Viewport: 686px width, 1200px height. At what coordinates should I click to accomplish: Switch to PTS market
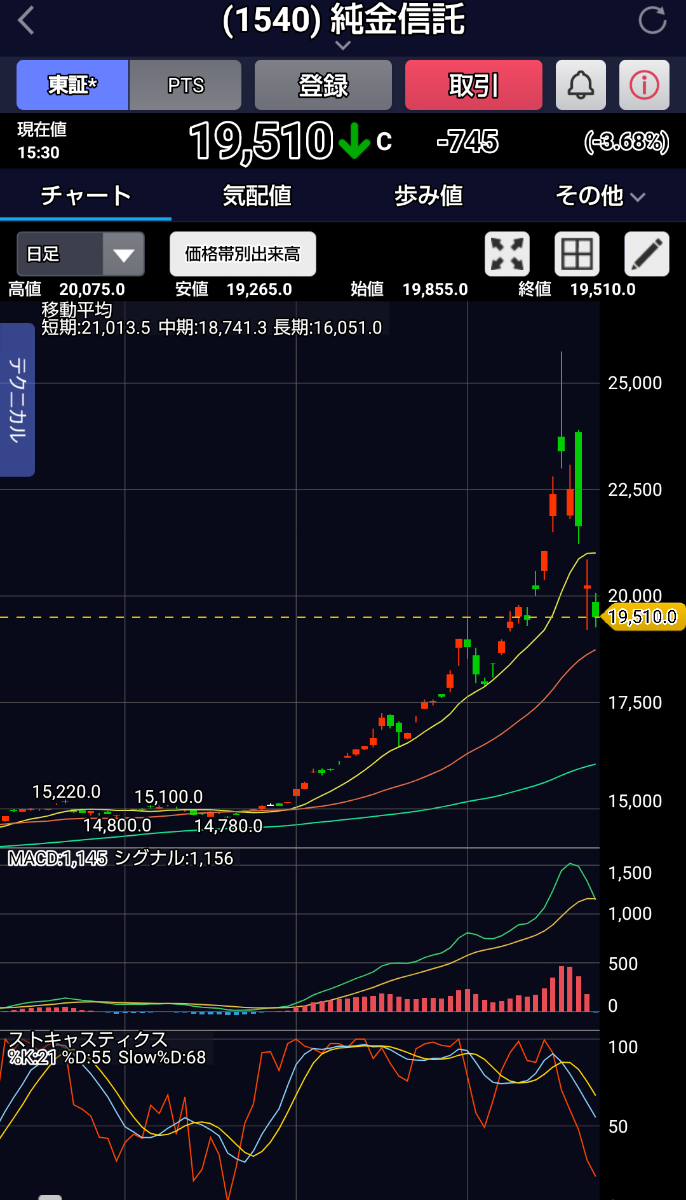coord(186,85)
